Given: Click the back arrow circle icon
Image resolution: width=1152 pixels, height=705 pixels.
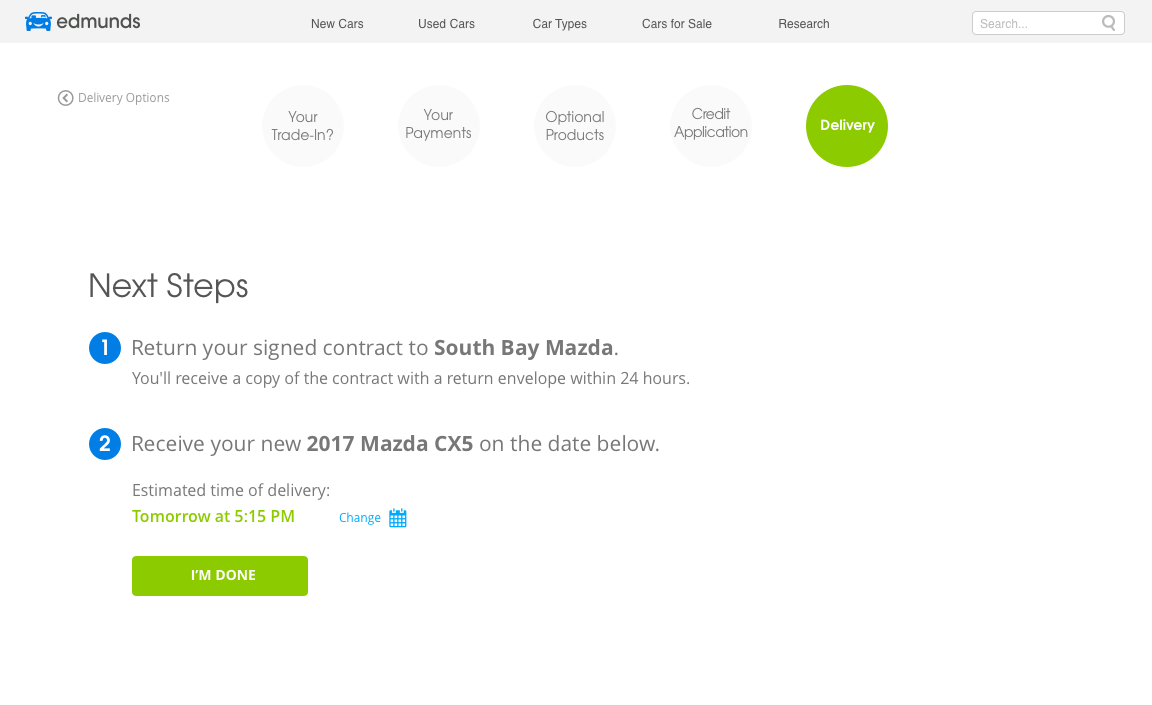Looking at the screenshot, I should pyautogui.click(x=66, y=98).
